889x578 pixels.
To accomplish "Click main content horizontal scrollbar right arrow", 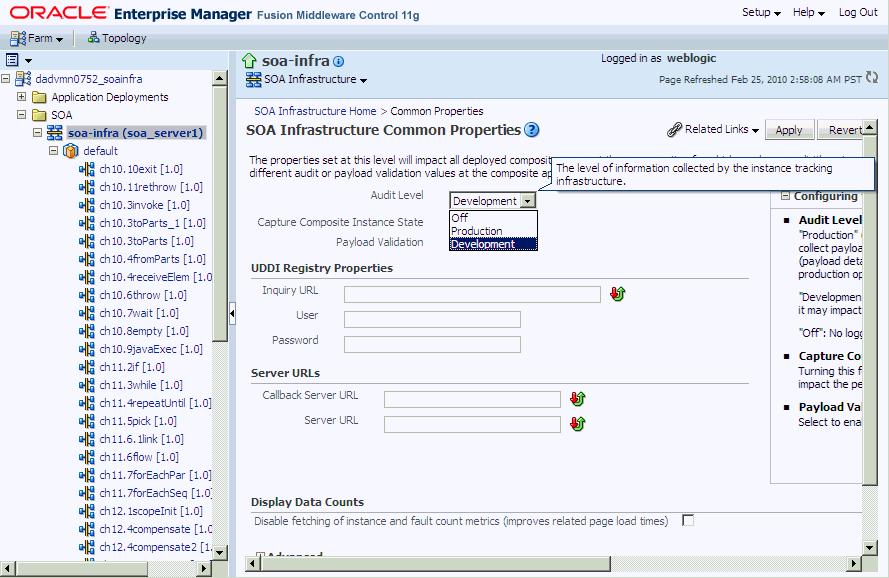I will [854, 563].
